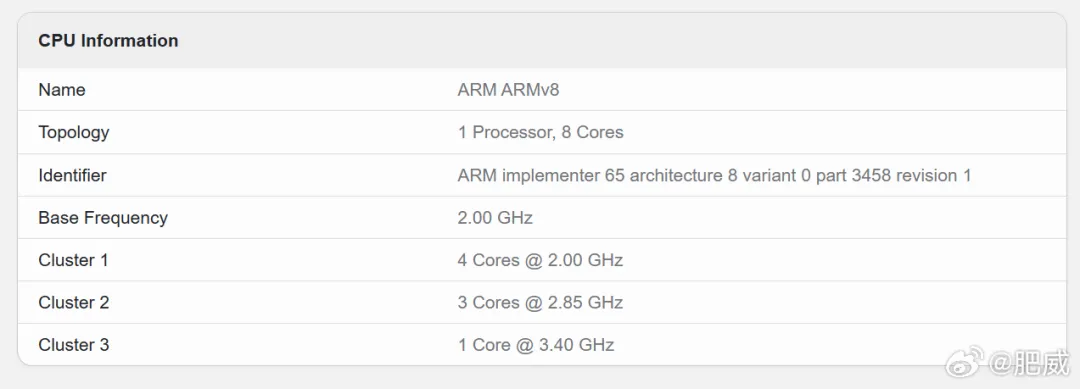Click the 4 Cores @ 2.00 GHz value
The height and width of the screenshot is (389, 1080).
[x=541, y=260]
